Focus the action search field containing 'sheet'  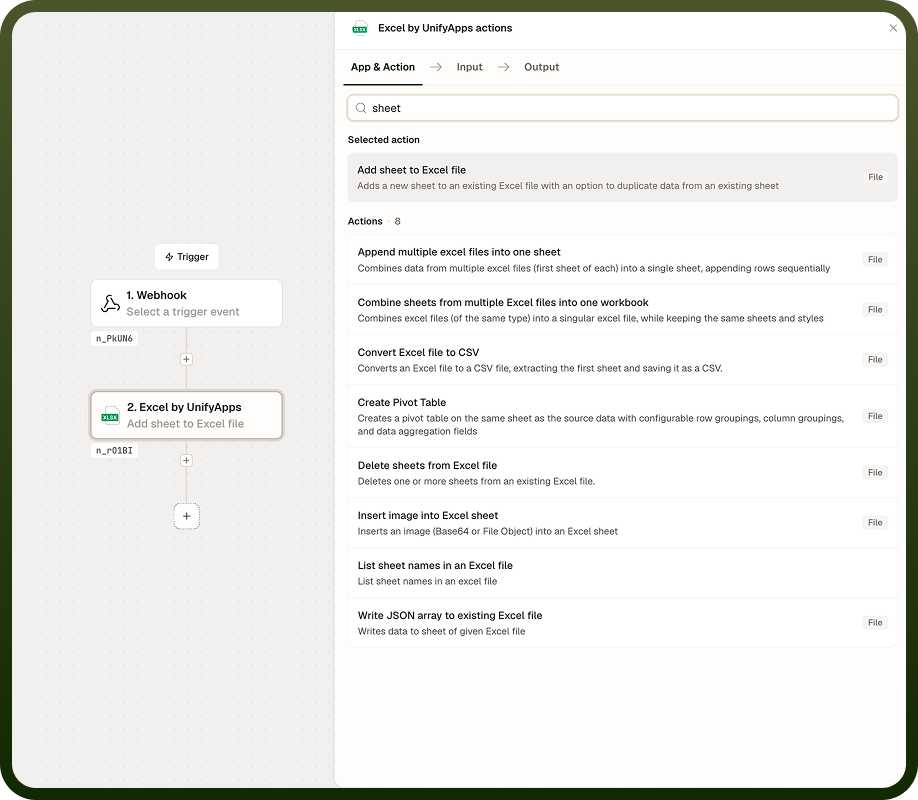click(622, 108)
